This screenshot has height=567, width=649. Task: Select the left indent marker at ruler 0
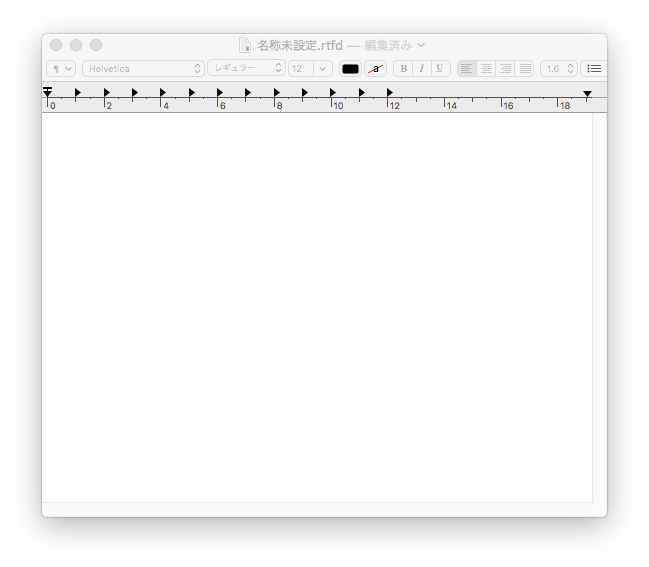point(48,92)
